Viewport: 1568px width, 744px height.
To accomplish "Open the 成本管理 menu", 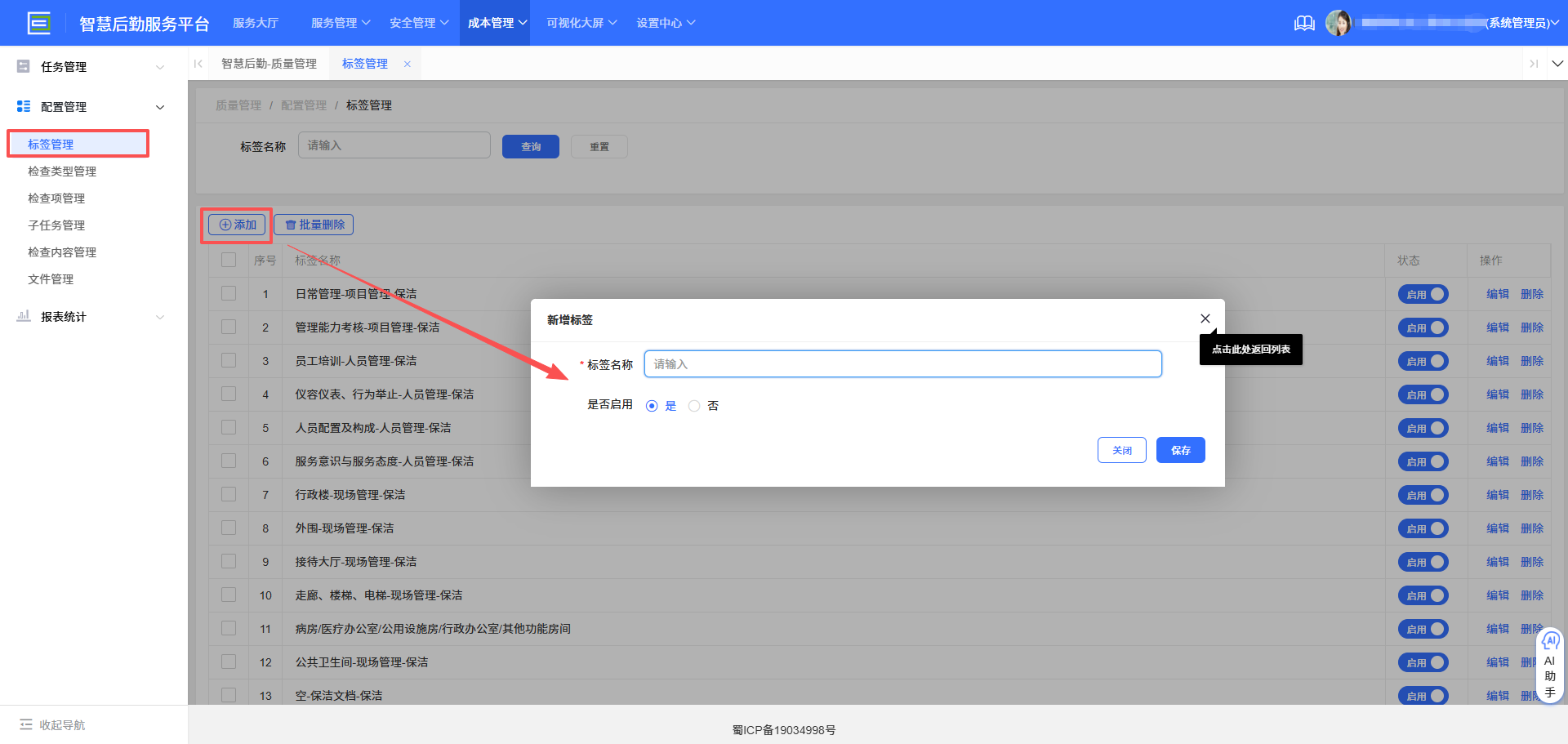I will coord(489,23).
